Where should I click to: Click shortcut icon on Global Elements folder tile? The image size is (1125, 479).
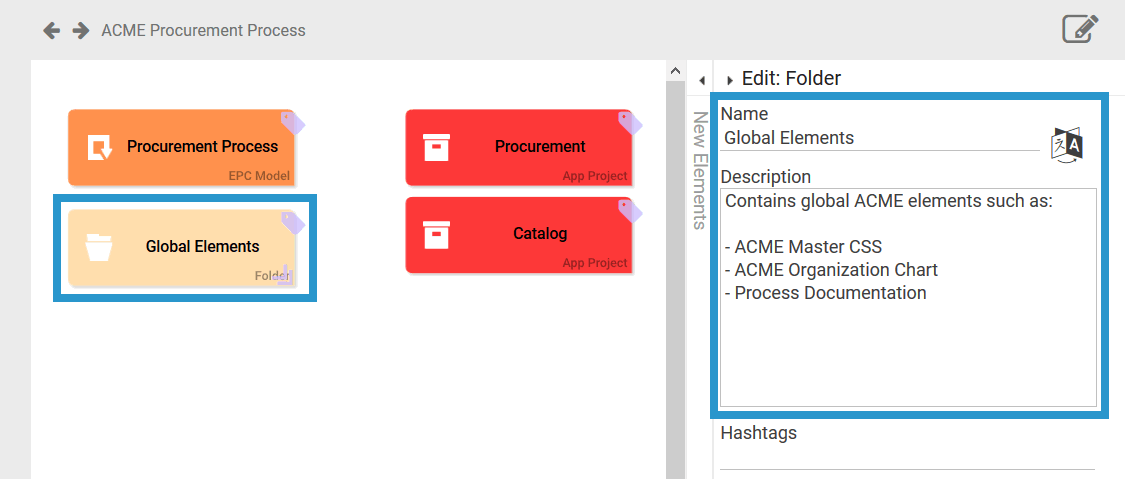[285, 275]
